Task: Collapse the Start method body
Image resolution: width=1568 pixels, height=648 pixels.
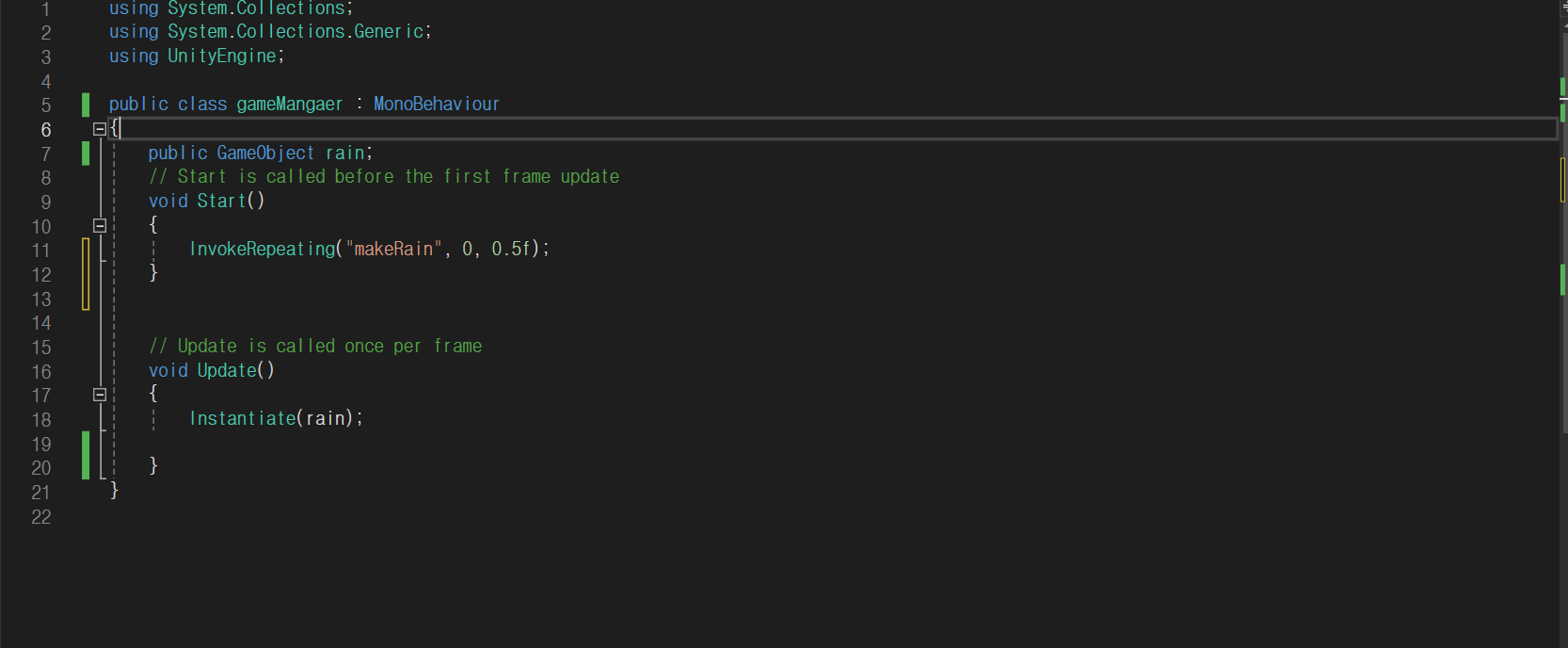Action: point(100,225)
